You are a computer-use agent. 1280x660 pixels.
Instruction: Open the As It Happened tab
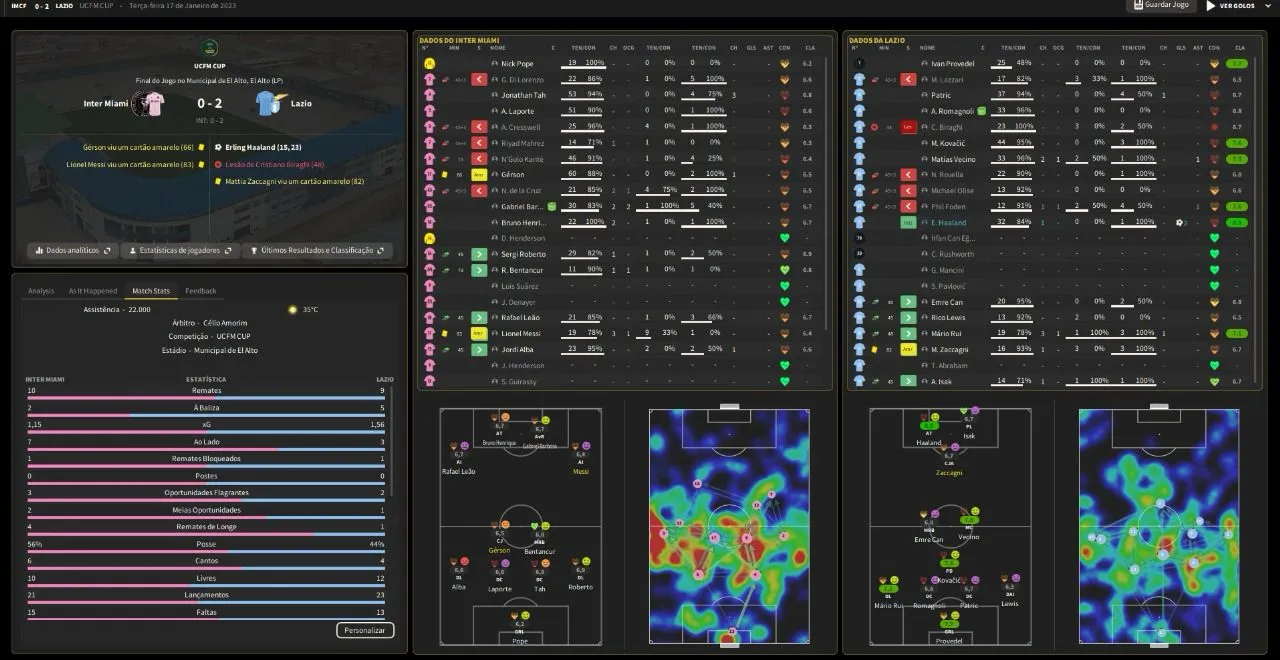tap(93, 291)
